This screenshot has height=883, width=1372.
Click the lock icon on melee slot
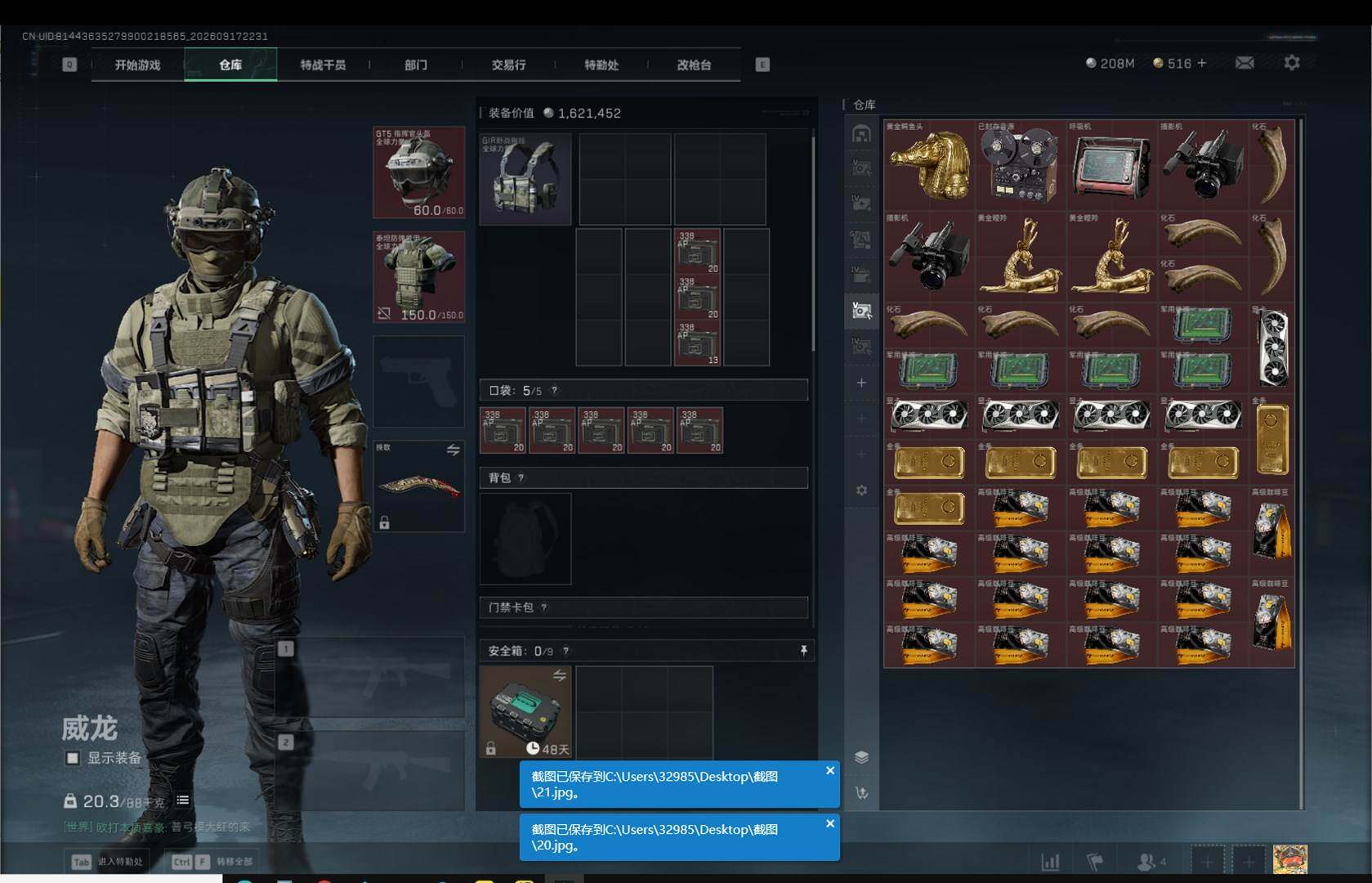(x=384, y=522)
